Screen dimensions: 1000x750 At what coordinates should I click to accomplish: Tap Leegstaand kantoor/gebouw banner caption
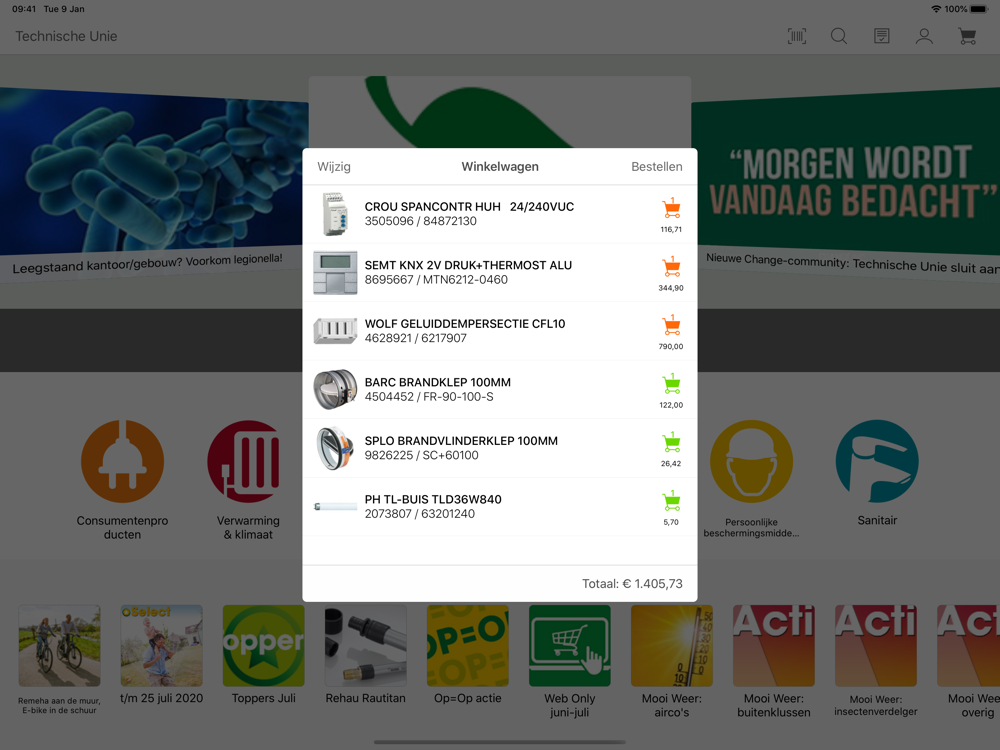[147, 263]
